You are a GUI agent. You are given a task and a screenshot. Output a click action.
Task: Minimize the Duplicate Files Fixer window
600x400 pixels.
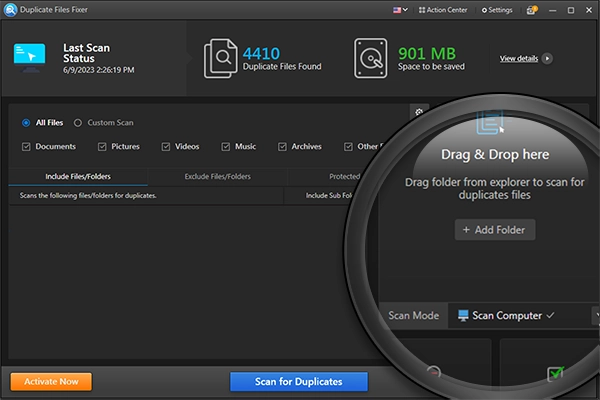(553, 10)
